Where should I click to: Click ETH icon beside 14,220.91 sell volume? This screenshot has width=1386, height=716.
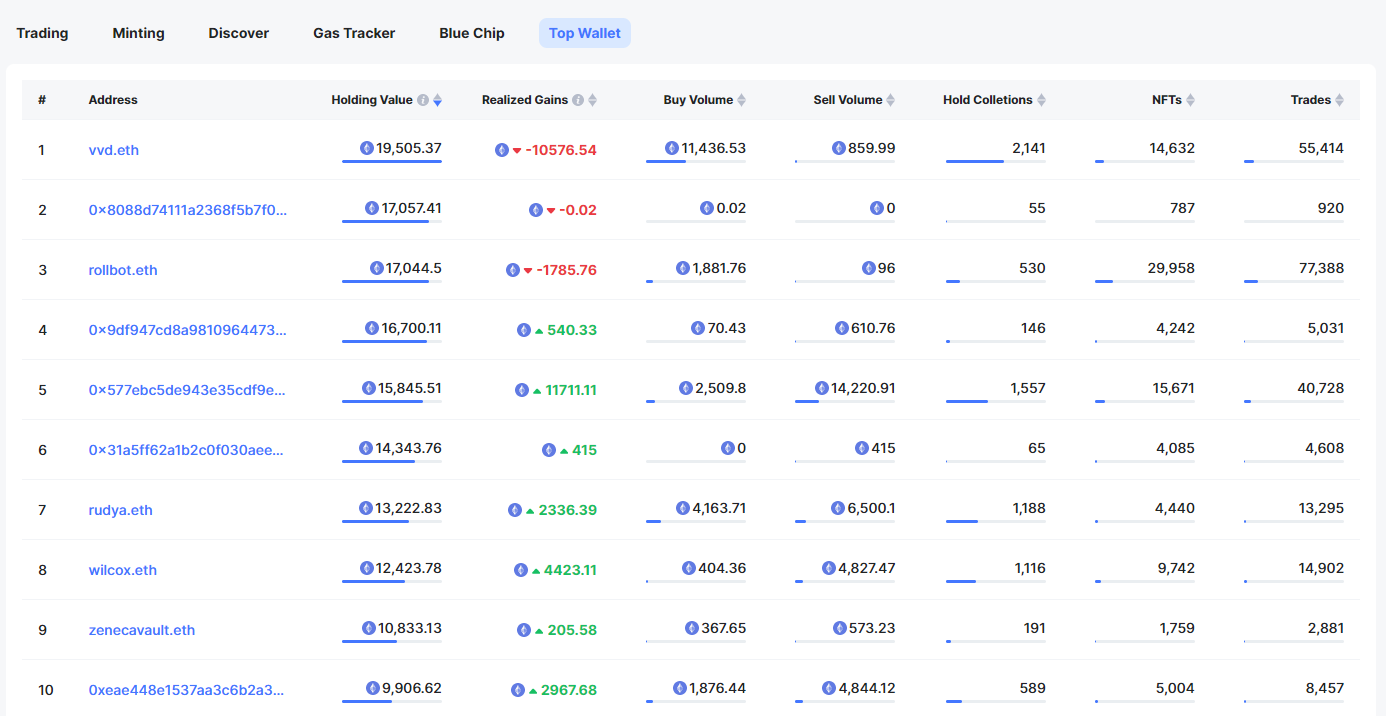[822, 388]
